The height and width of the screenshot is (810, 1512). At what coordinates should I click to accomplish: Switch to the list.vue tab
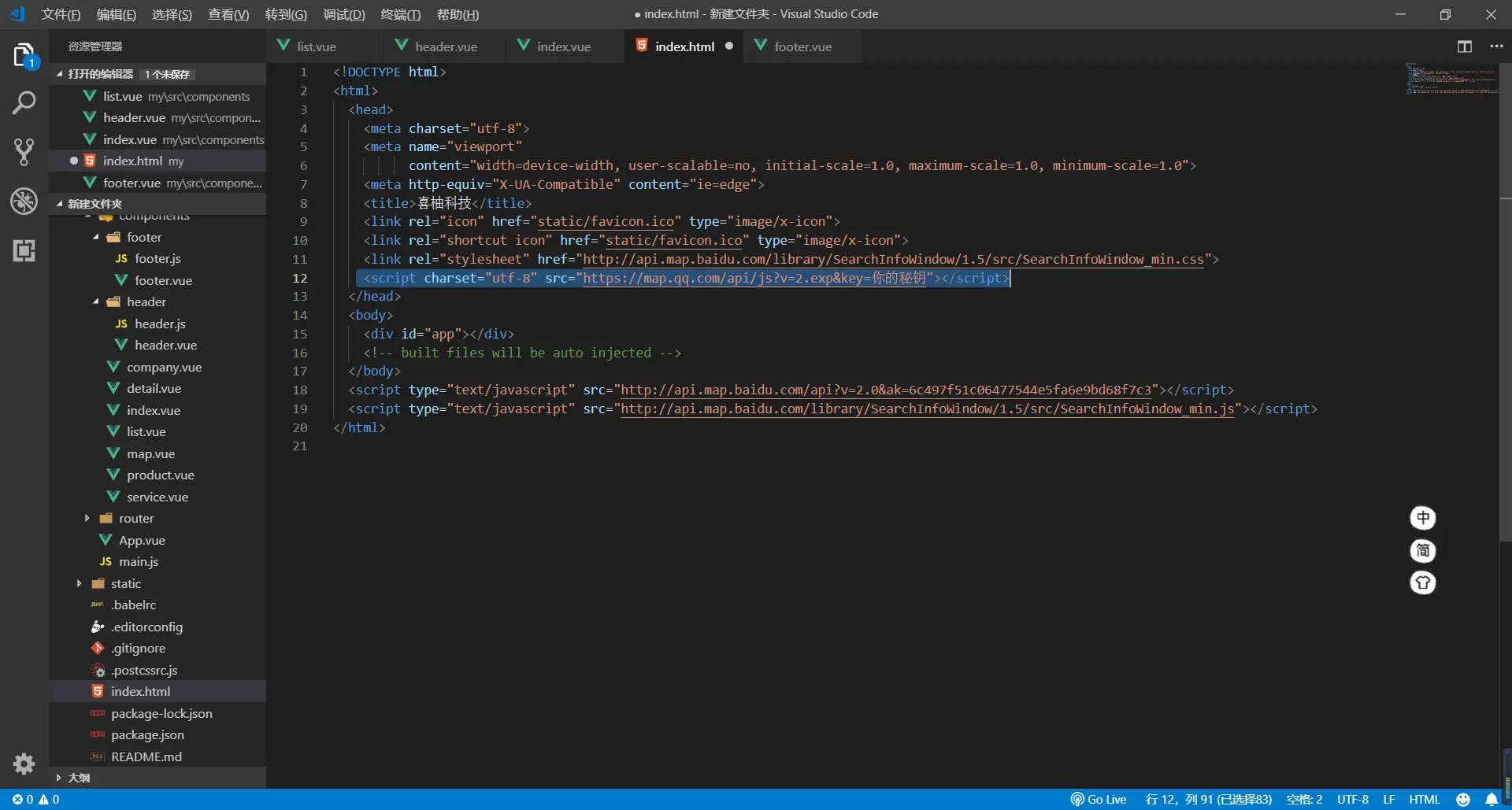click(324, 46)
